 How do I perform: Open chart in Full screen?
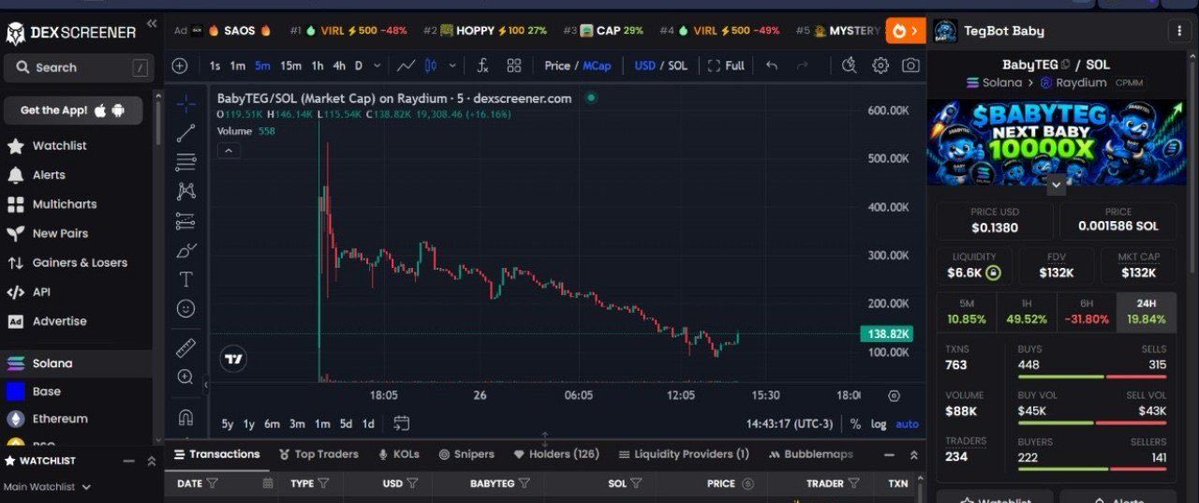(x=726, y=66)
